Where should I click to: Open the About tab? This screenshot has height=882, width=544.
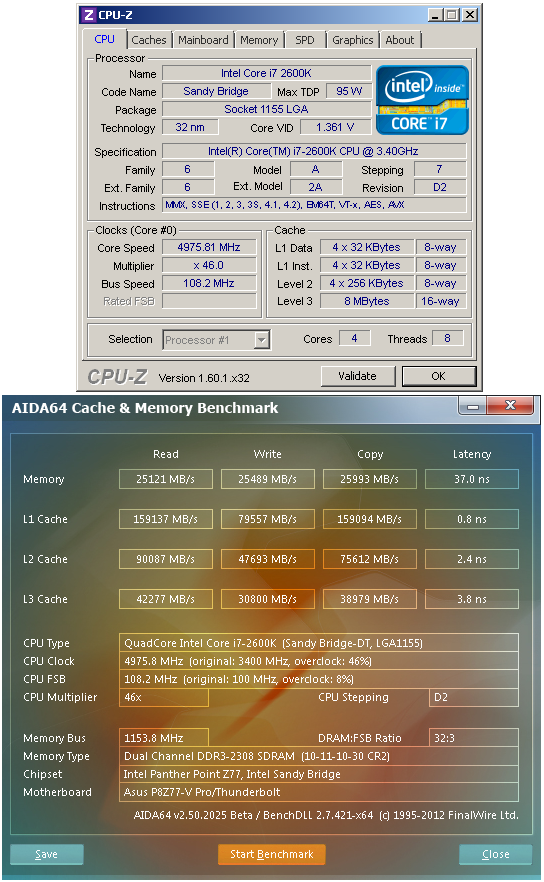click(x=400, y=40)
